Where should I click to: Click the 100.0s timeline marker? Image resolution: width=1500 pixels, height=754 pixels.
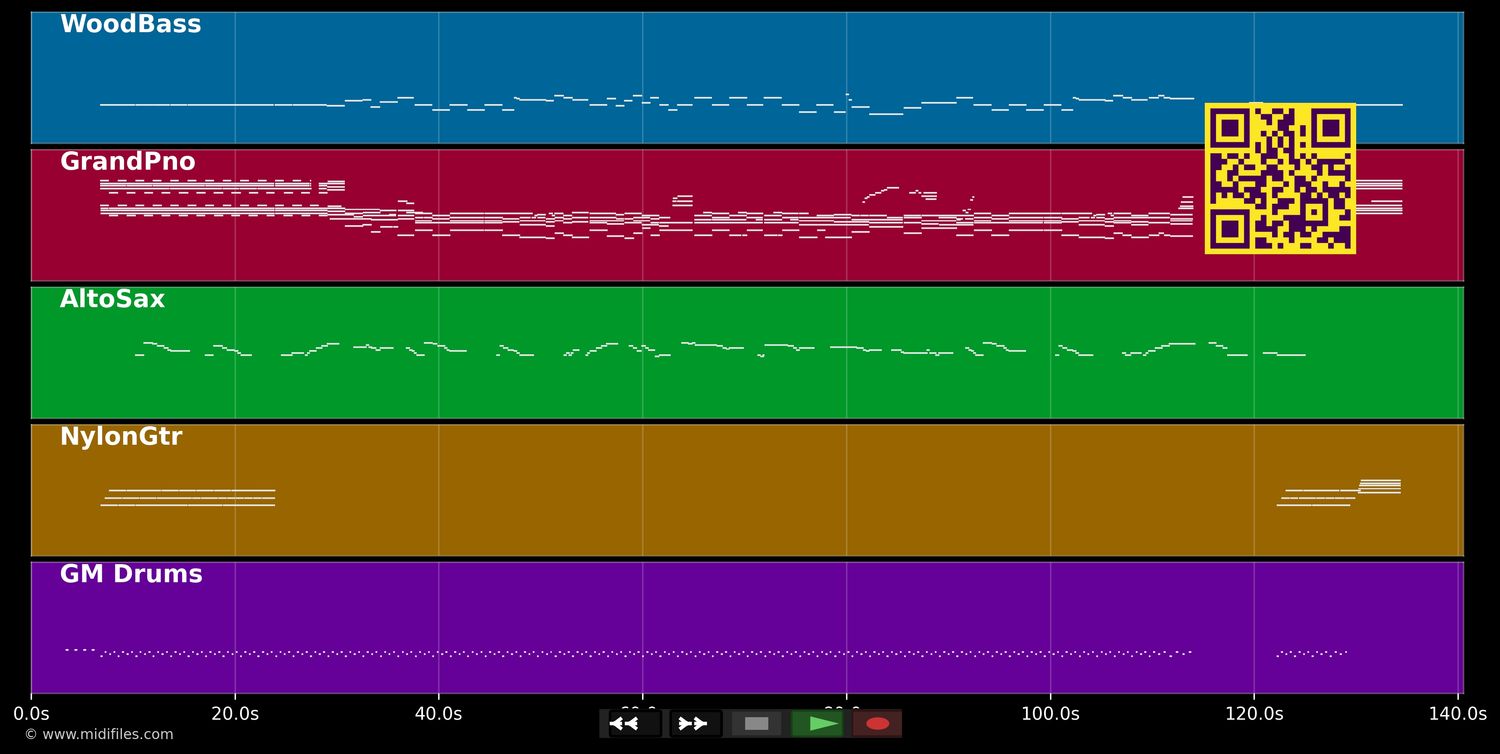(1050, 714)
